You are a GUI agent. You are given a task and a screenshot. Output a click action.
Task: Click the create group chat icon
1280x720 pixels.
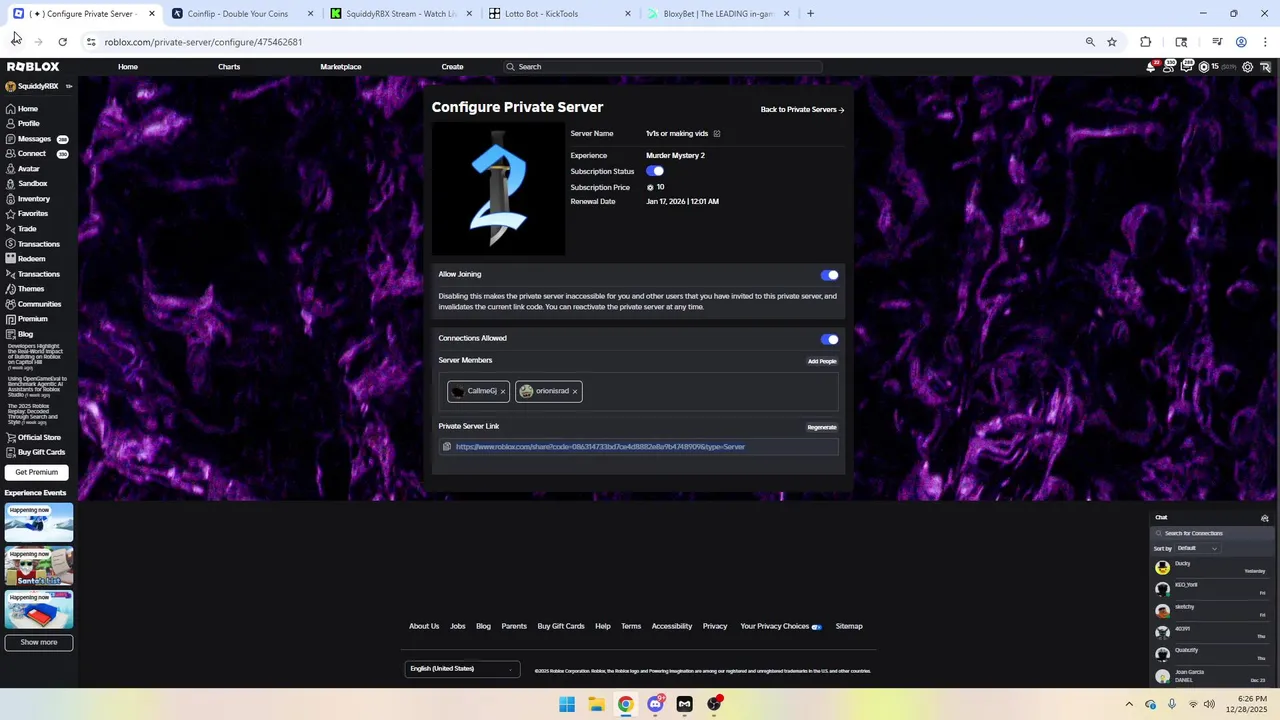click(x=1265, y=518)
